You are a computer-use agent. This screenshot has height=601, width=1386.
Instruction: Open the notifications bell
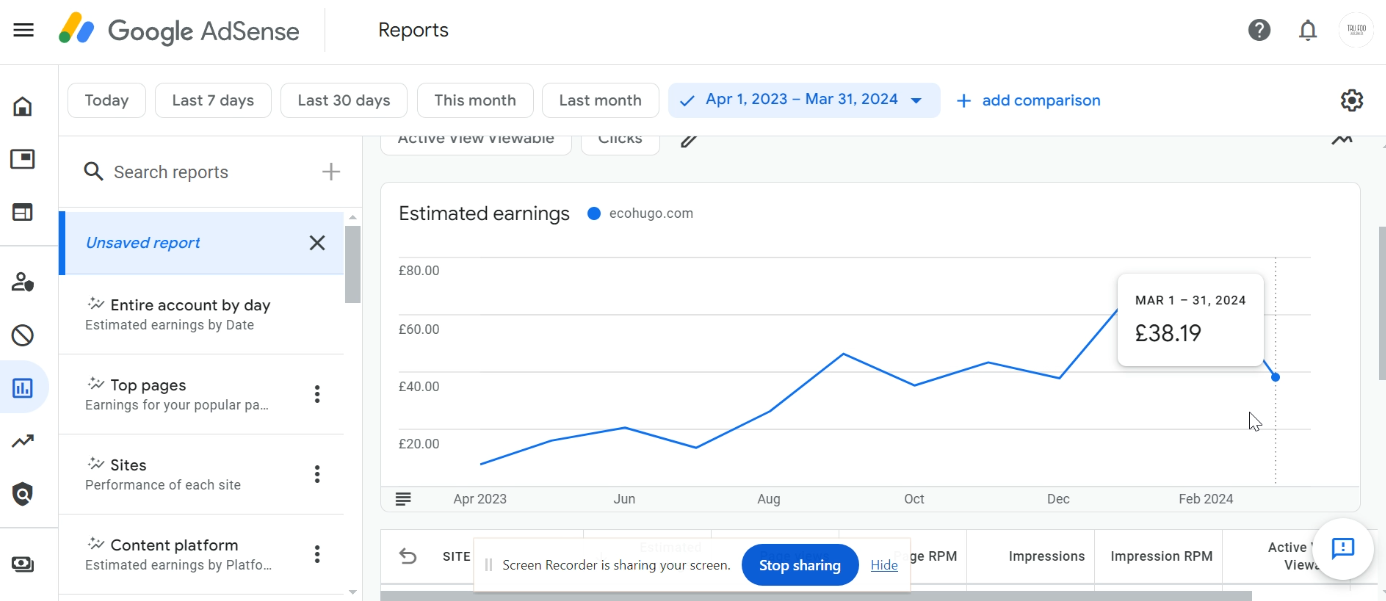click(1308, 30)
